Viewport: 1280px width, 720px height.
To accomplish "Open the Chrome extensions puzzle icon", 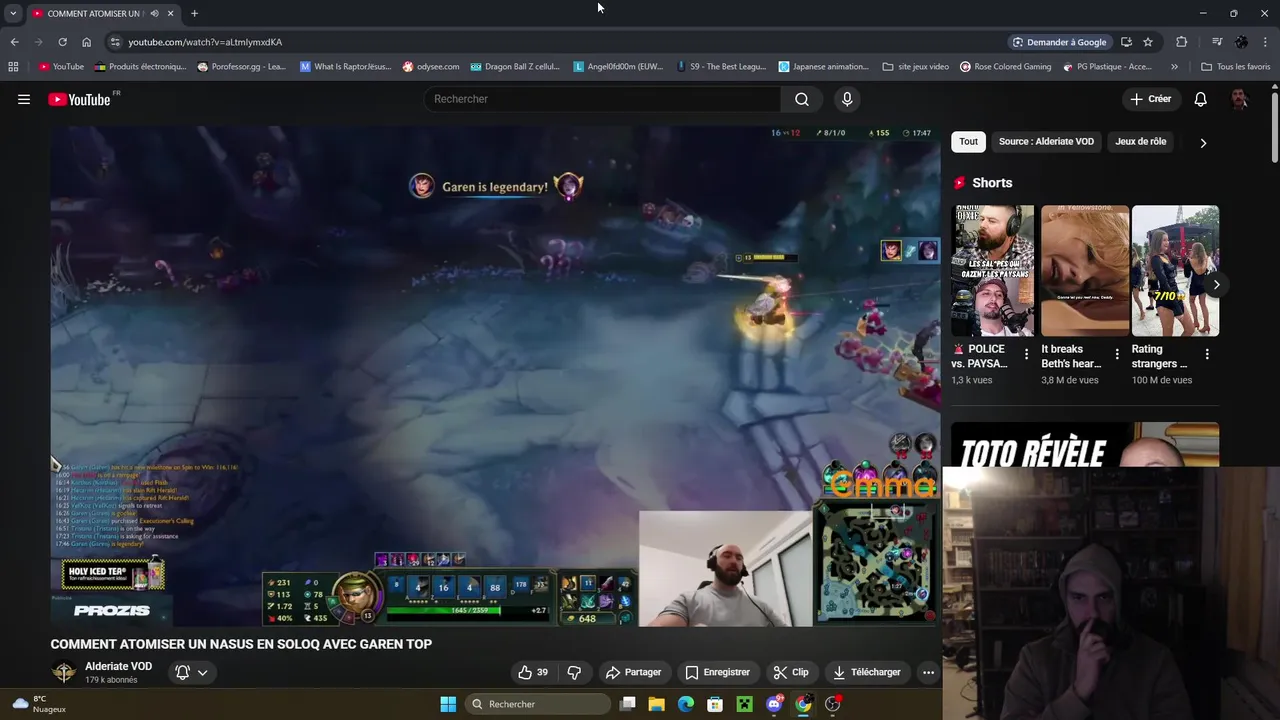I will click(x=1181, y=42).
